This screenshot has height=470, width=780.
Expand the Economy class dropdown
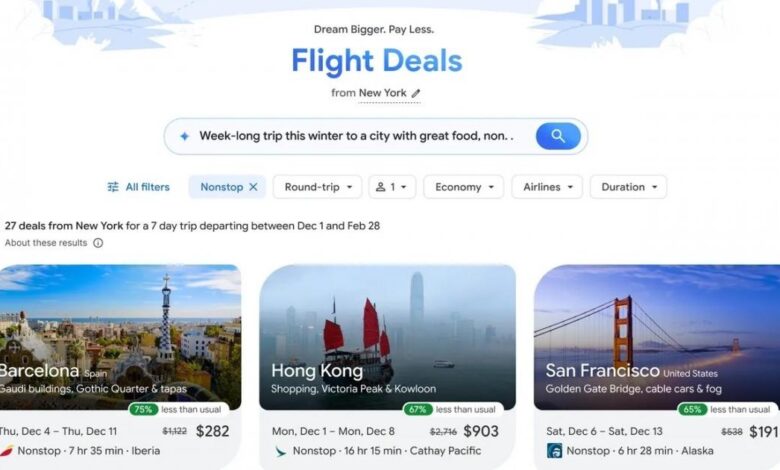coord(464,187)
